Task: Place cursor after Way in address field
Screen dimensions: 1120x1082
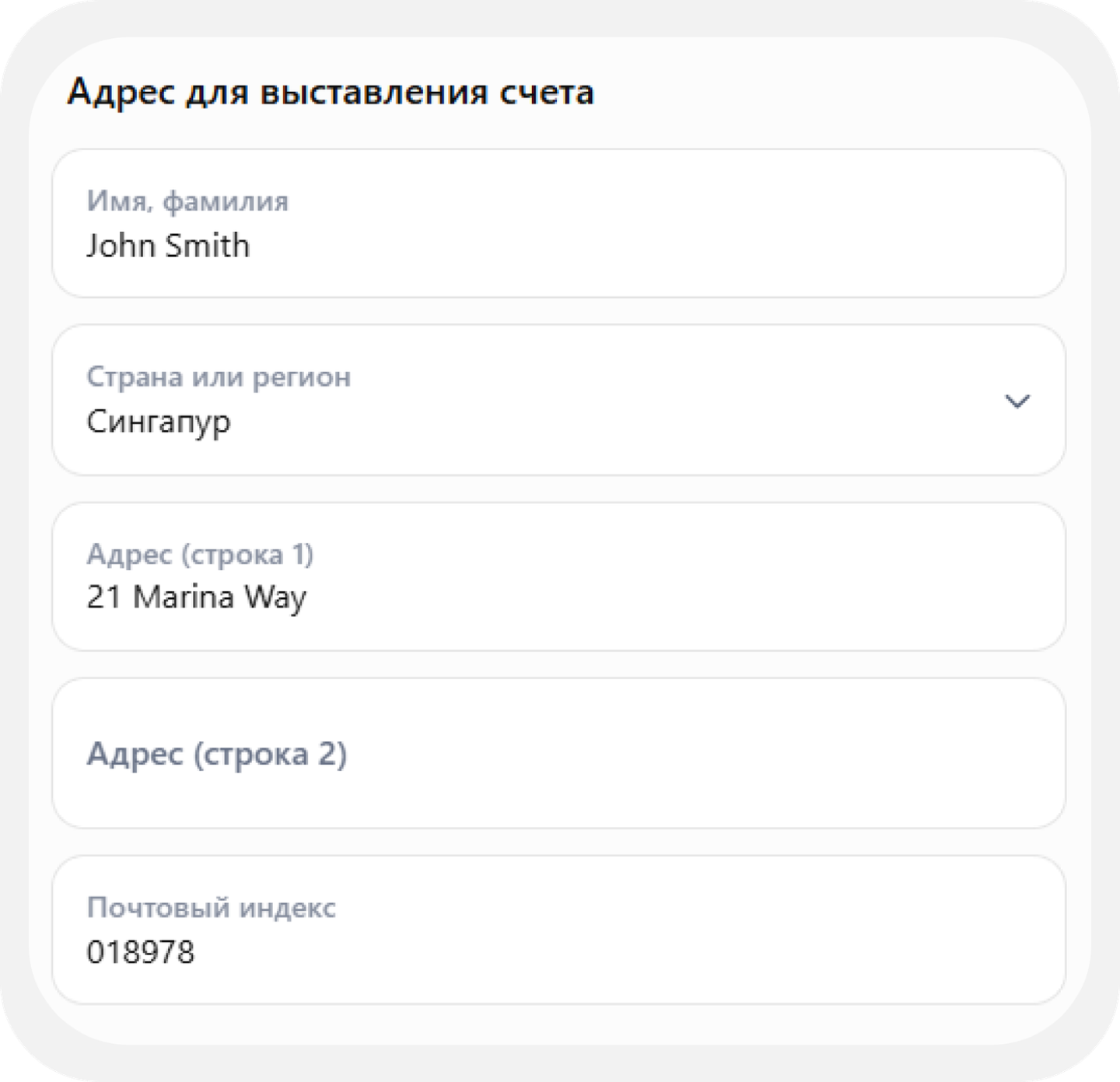Action: tap(308, 598)
